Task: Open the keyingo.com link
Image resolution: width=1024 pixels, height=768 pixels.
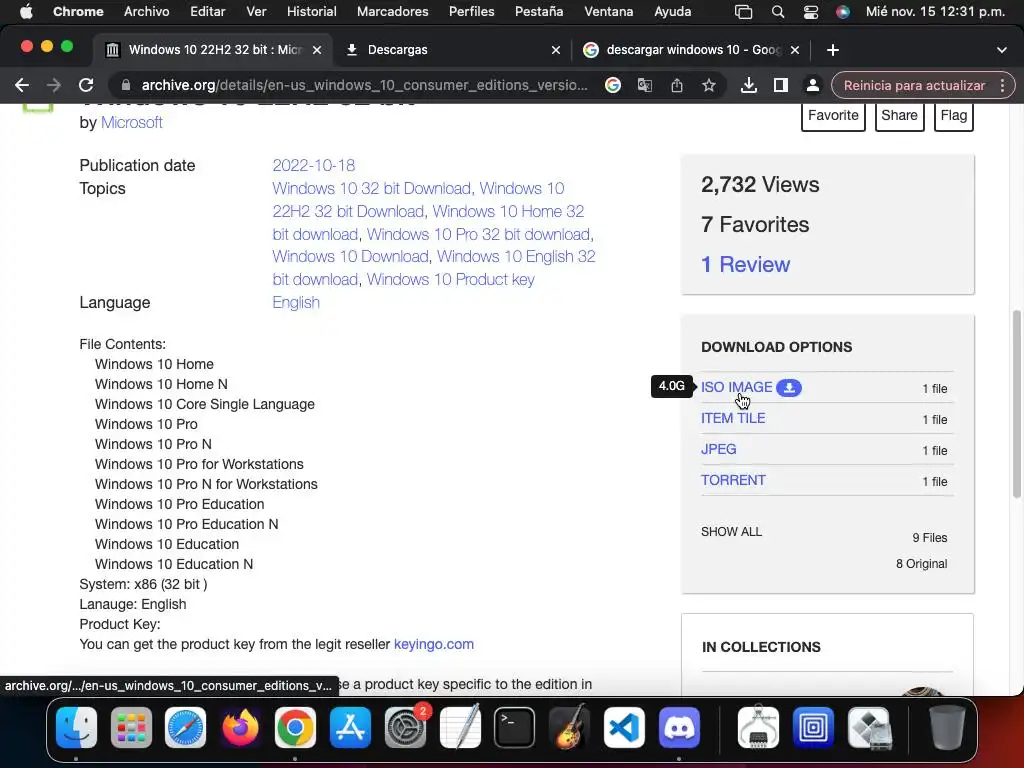Action: [x=434, y=644]
